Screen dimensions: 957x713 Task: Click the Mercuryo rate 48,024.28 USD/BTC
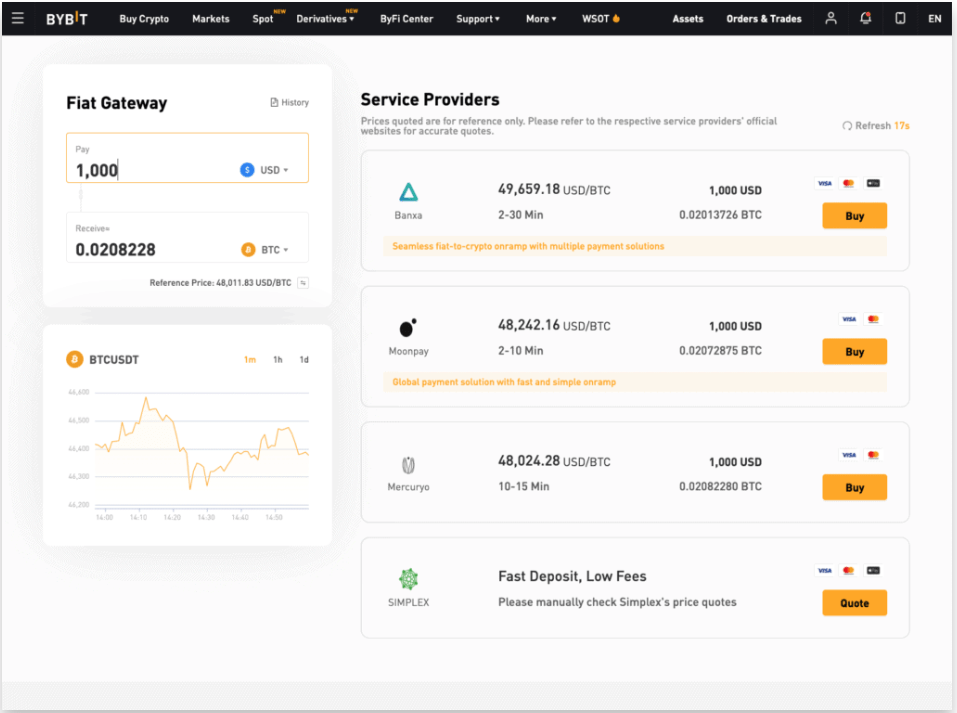[554, 461]
